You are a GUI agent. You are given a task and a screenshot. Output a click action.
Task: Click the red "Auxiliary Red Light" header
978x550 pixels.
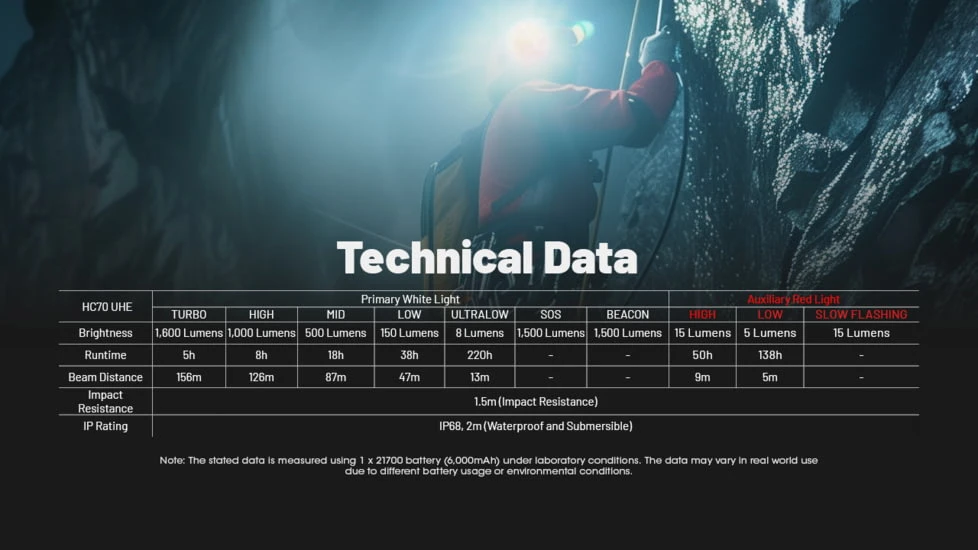click(x=793, y=299)
